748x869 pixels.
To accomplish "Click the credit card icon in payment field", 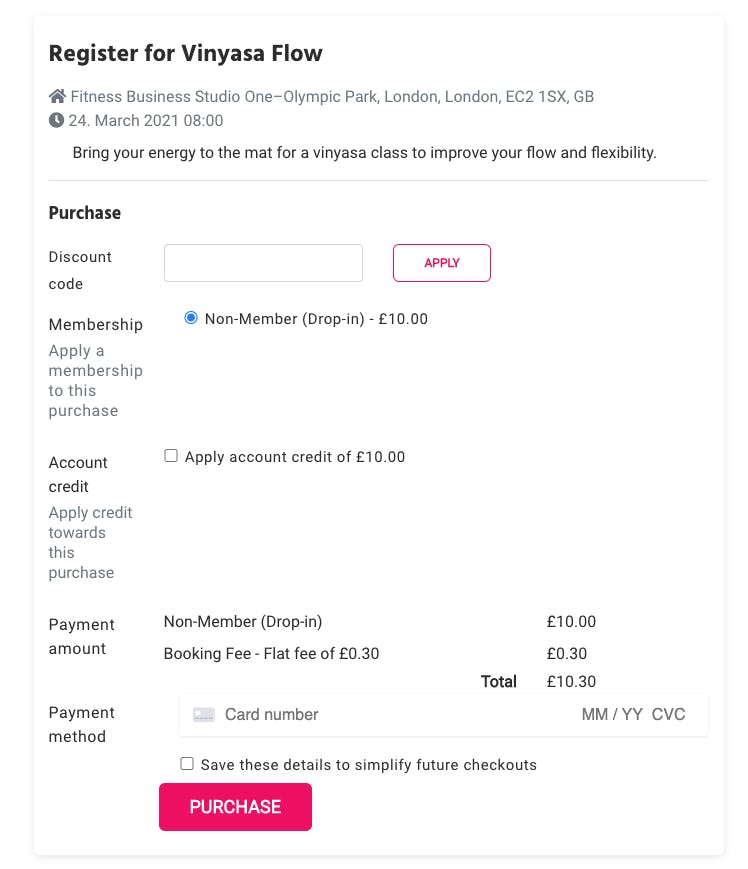I will pos(203,714).
